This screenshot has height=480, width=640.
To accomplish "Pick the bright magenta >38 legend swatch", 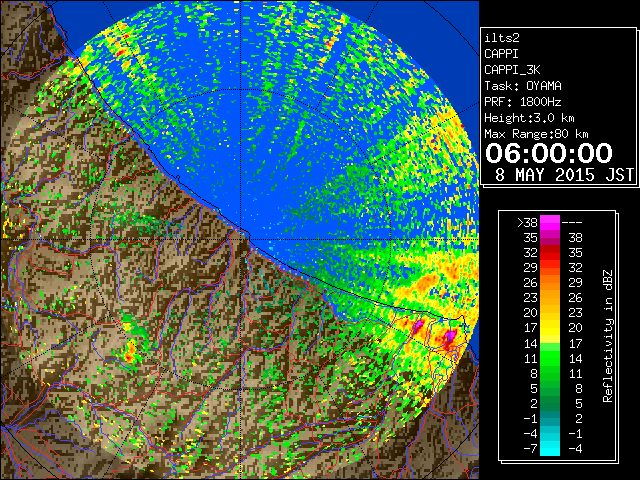I will 550,222.
